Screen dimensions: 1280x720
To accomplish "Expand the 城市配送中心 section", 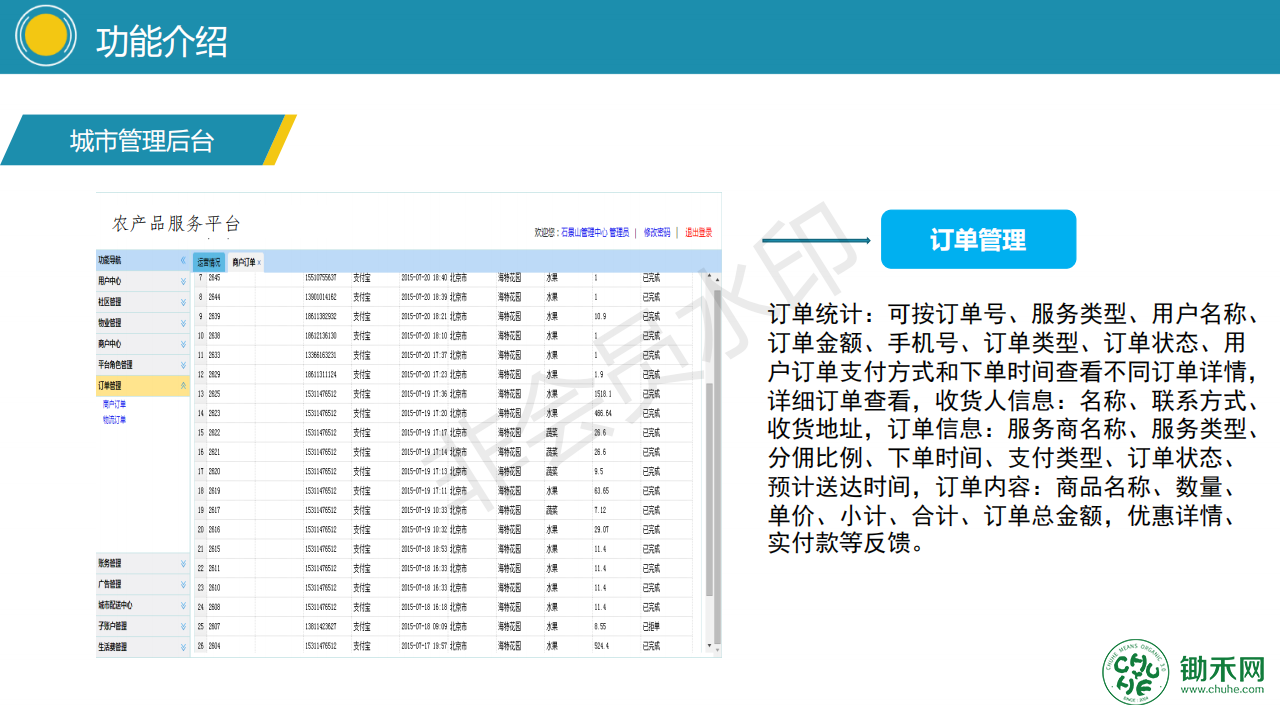I will [x=183, y=605].
